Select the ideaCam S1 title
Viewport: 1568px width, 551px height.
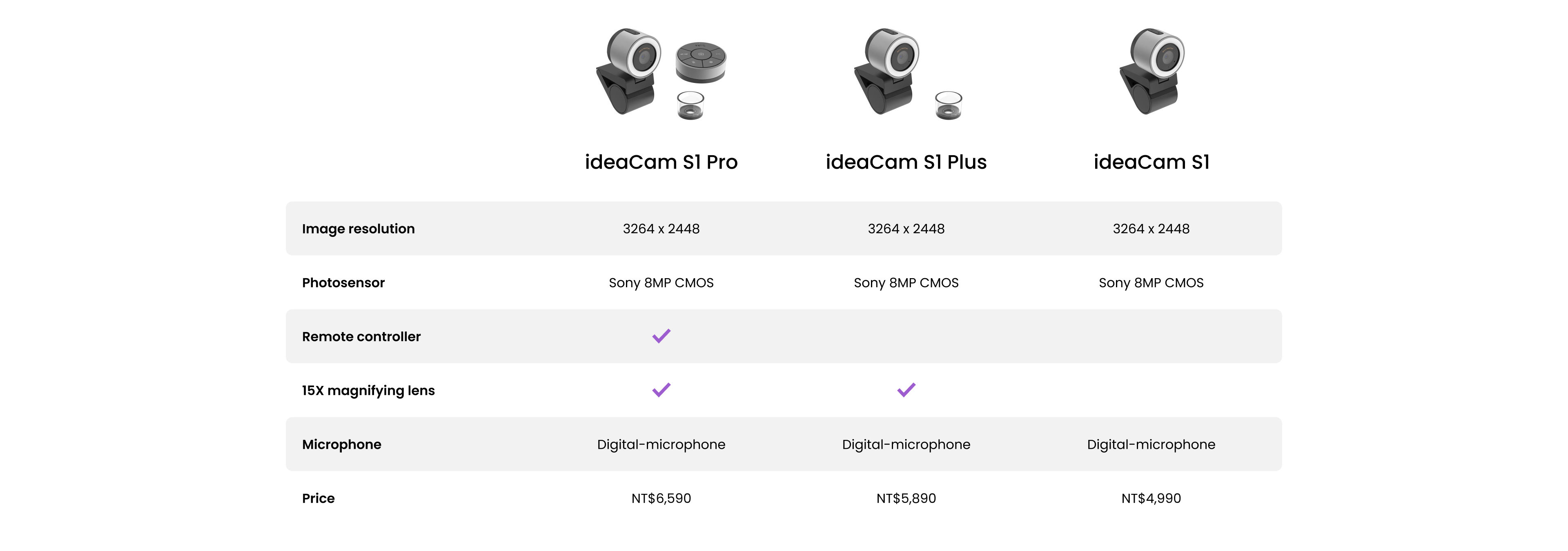(1151, 162)
